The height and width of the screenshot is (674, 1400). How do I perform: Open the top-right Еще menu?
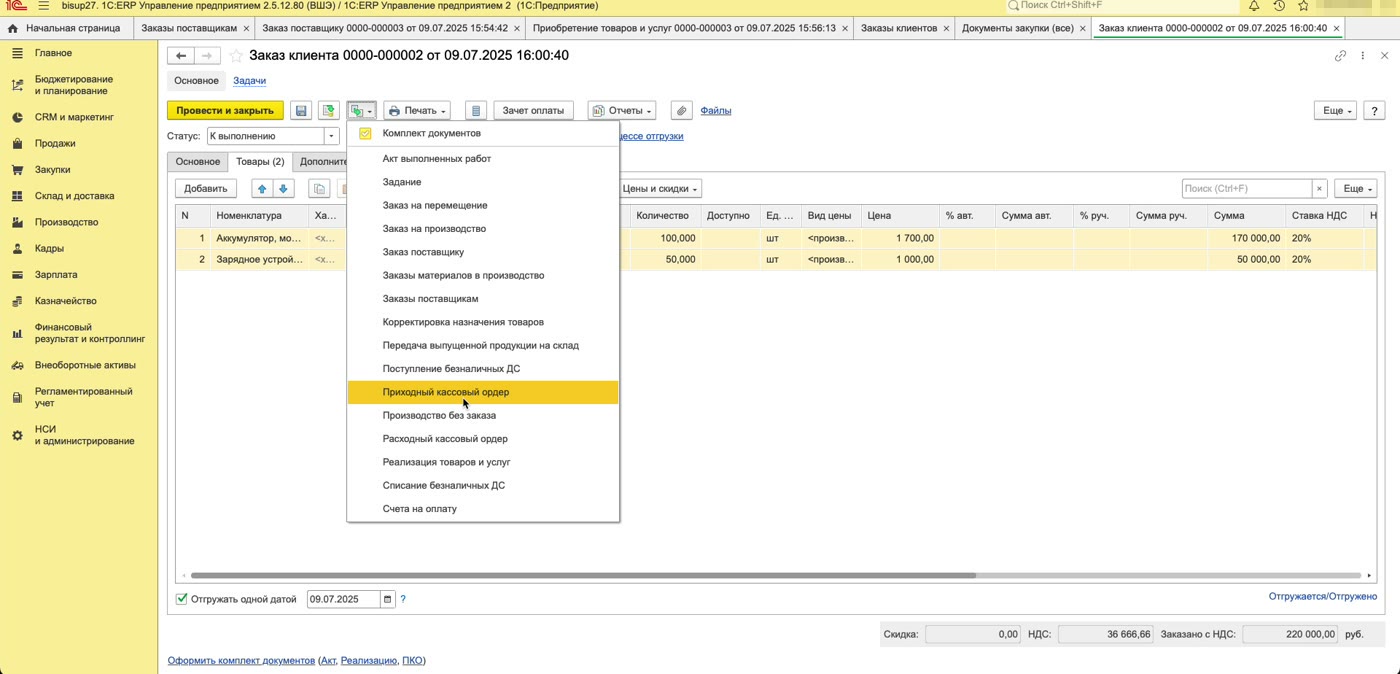click(x=1335, y=111)
